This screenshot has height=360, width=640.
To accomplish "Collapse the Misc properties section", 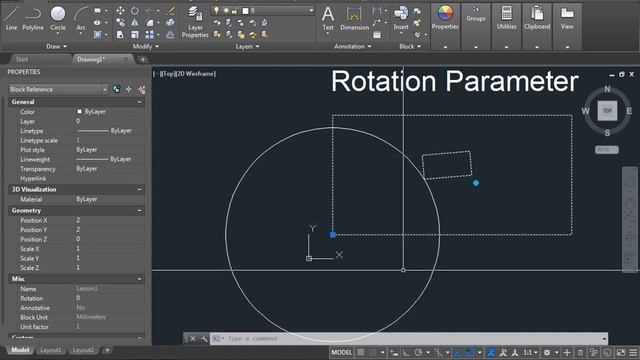I will [x=140, y=279].
